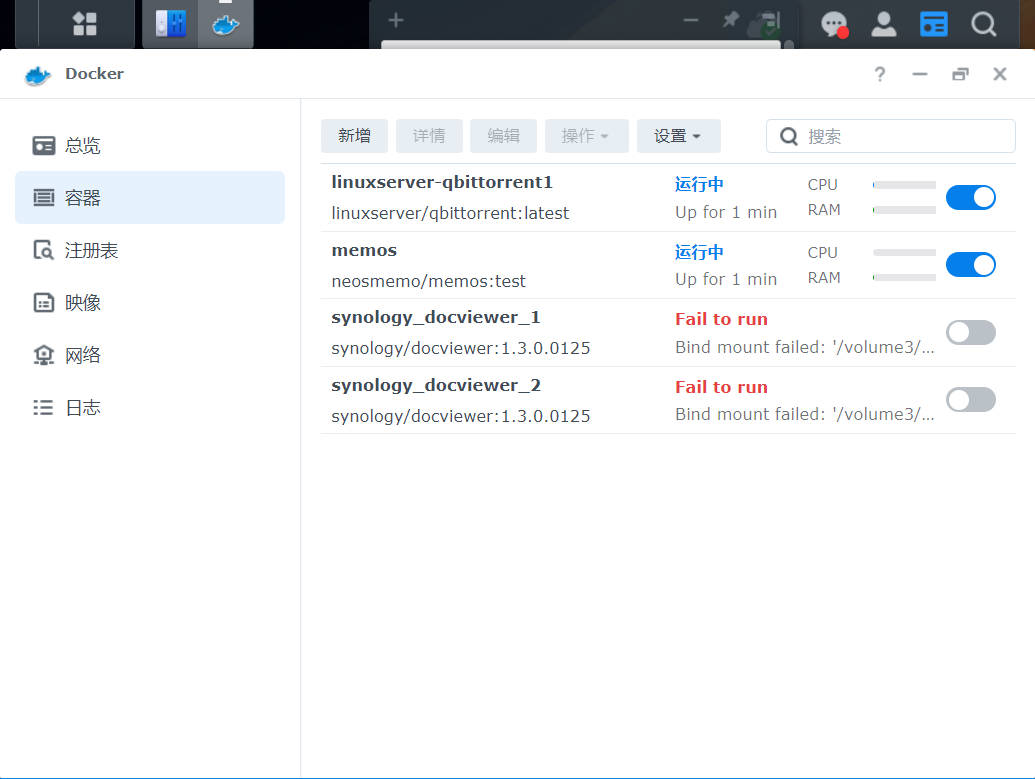
Task: Select the memos container name
Action: point(364,250)
